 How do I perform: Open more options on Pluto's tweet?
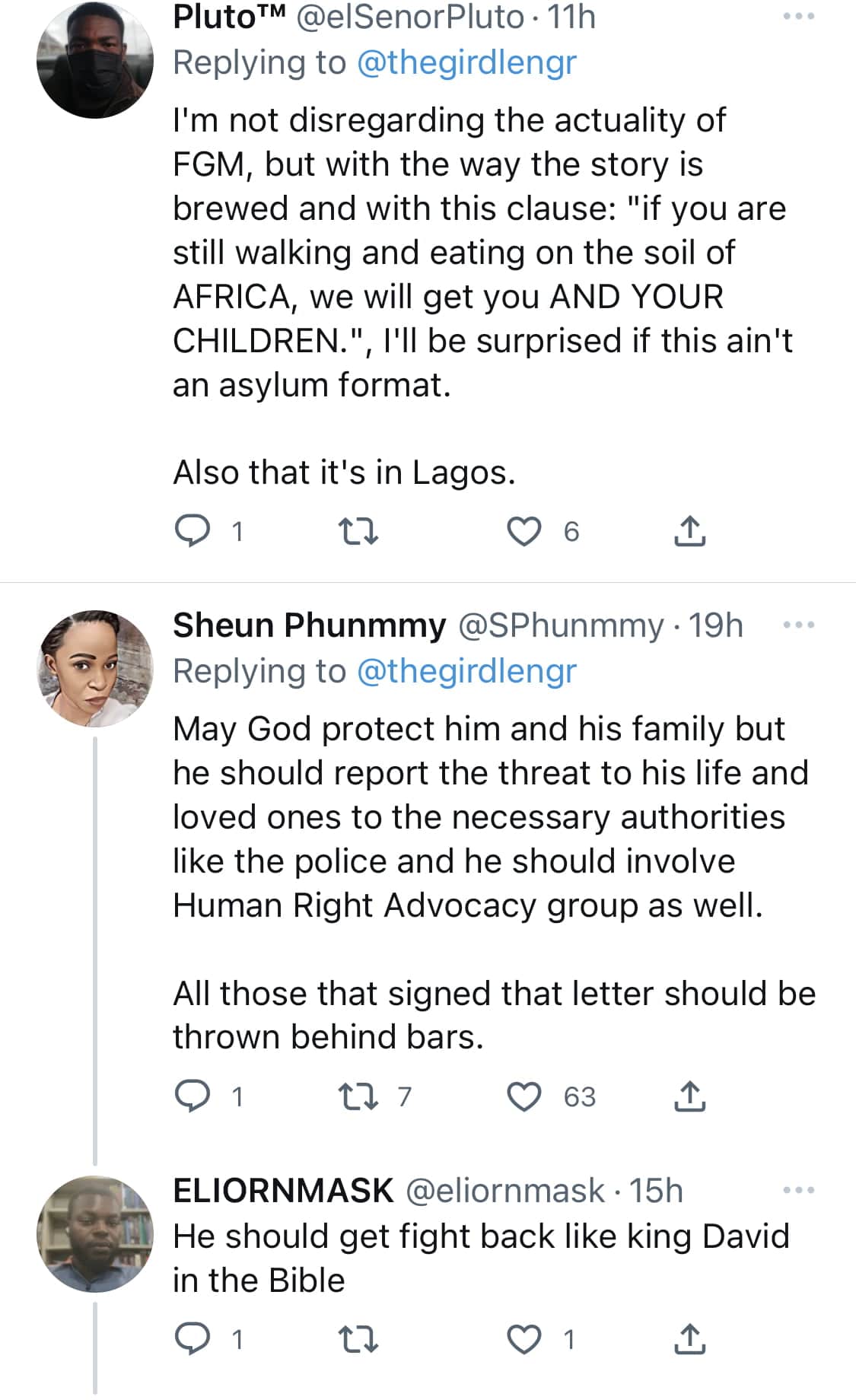(799, 16)
